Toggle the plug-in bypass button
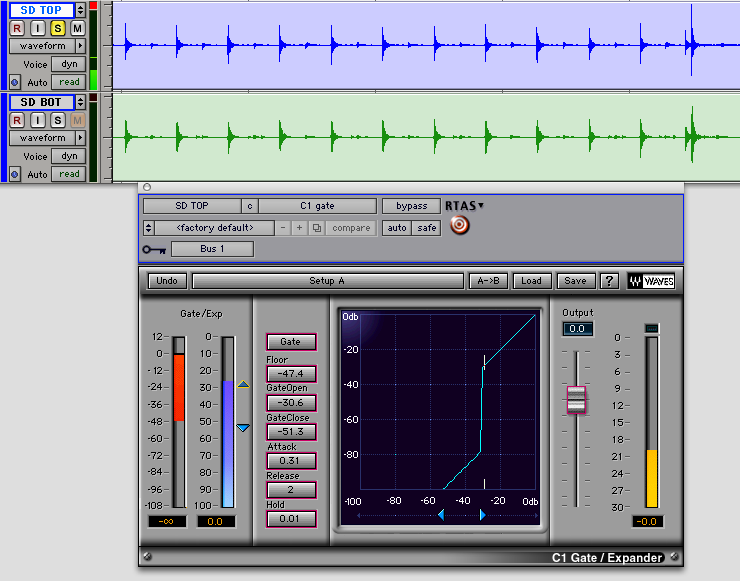The image size is (740, 581). coord(410,206)
